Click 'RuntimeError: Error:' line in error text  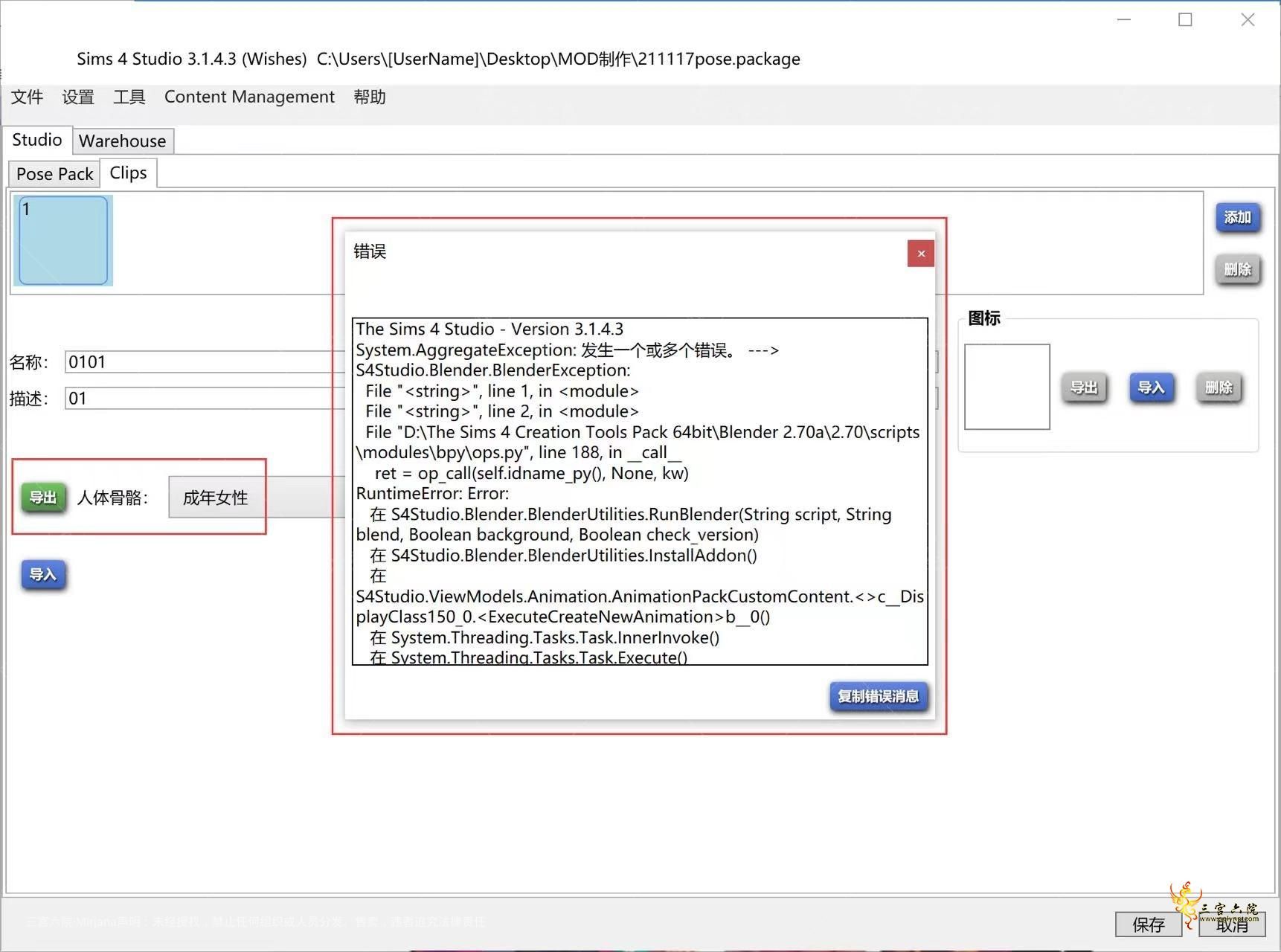click(x=432, y=494)
